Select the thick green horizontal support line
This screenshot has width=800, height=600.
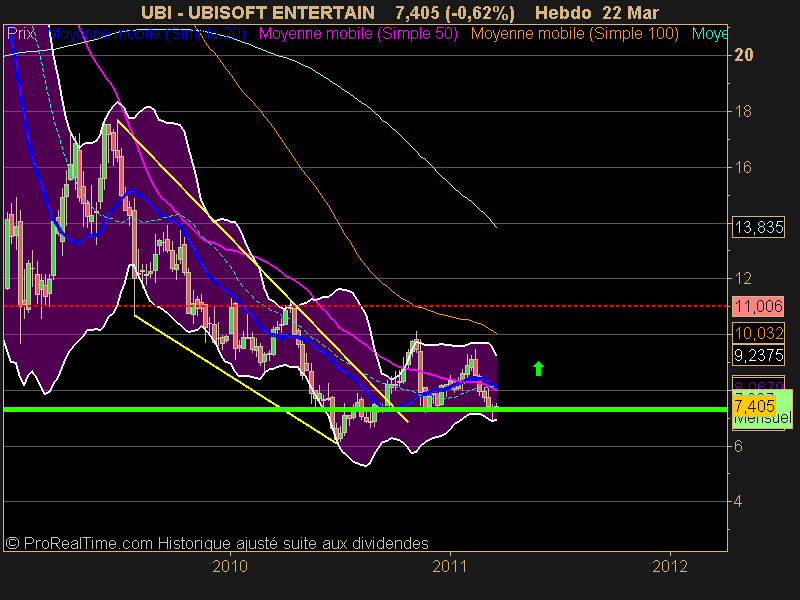tap(365, 409)
